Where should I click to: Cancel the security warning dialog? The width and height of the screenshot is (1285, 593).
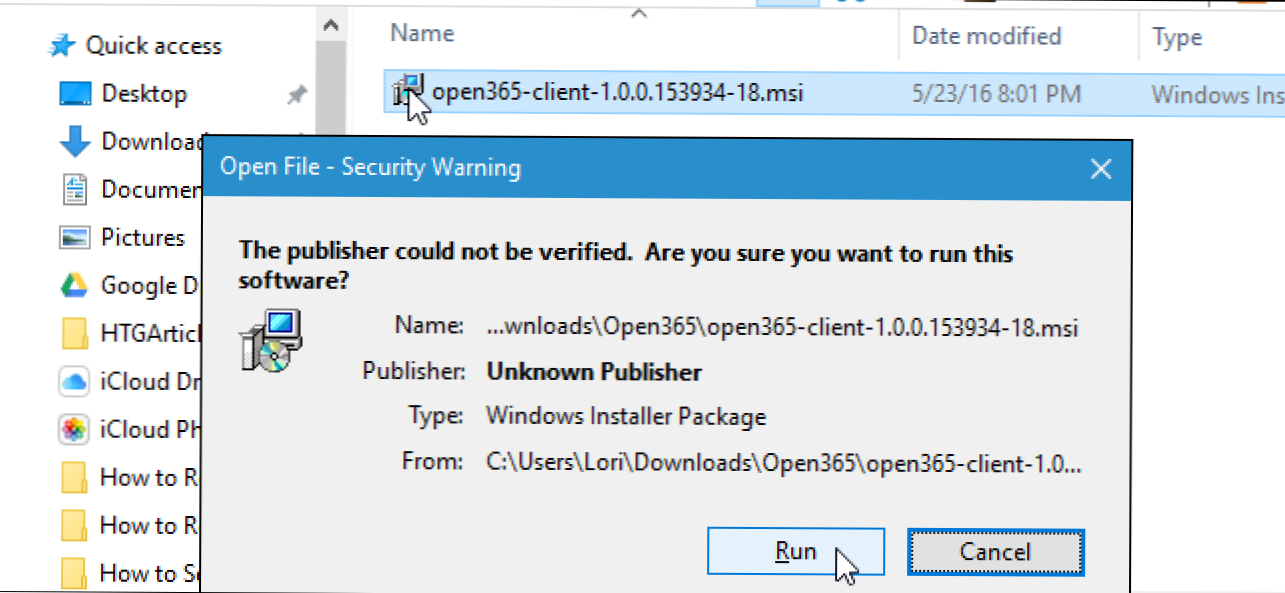(x=995, y=552)
